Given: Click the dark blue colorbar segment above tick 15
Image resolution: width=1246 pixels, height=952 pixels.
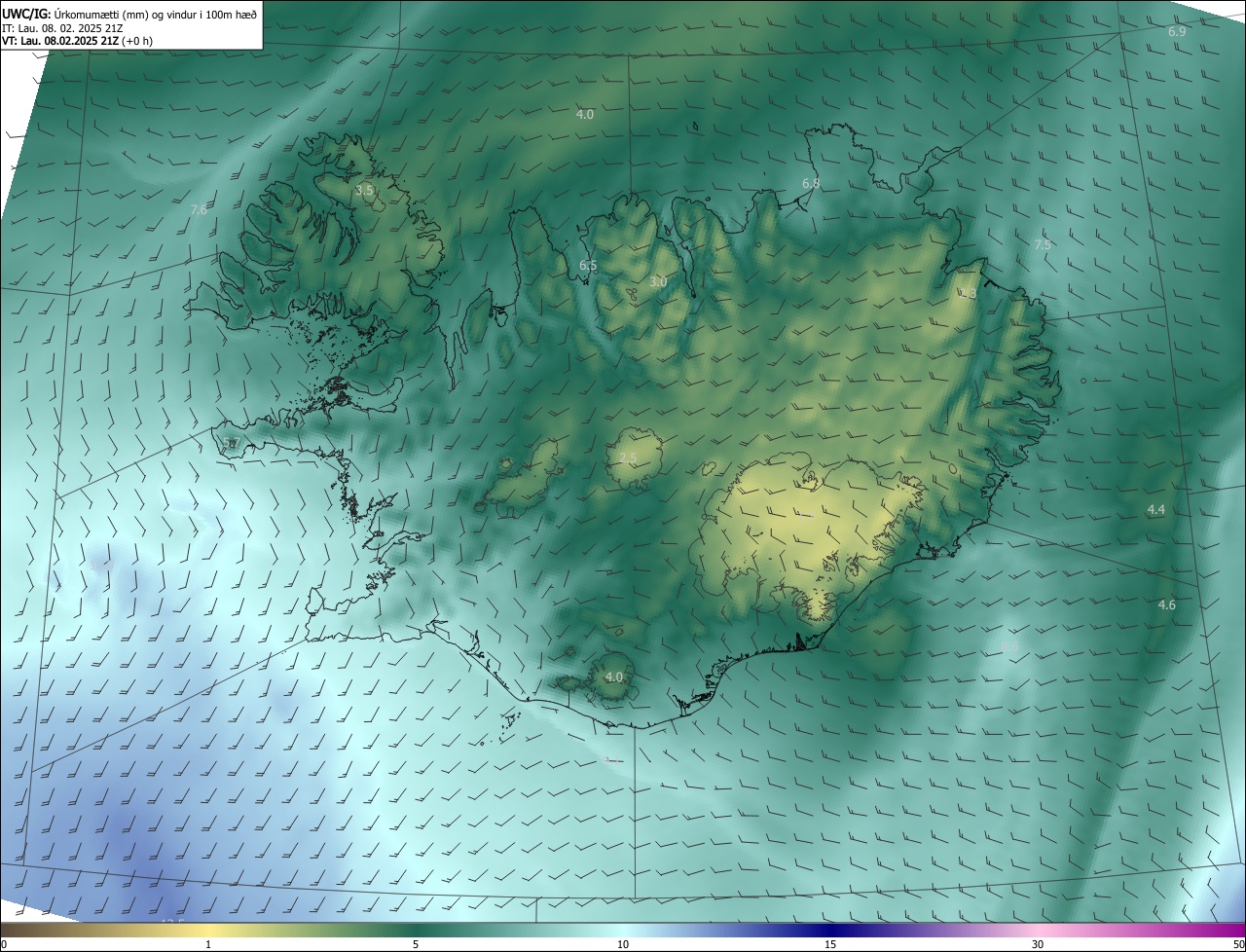Looking at the screenshot, I should (x=830, y=932).
